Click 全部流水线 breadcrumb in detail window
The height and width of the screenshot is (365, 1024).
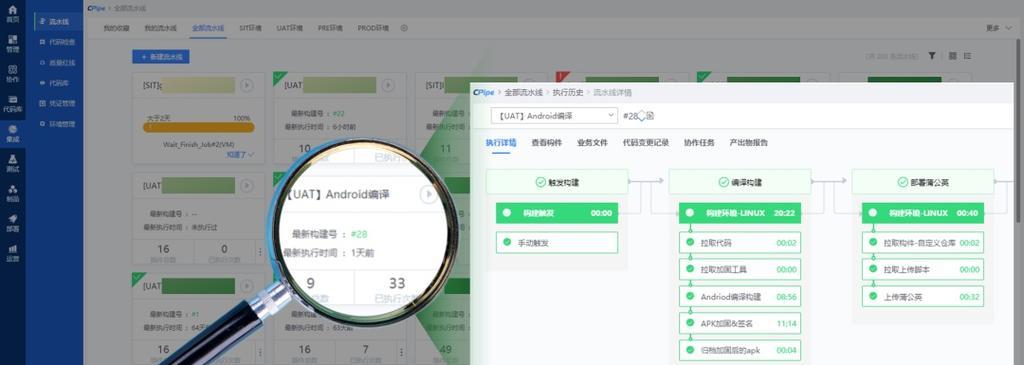click(x=524, y=93)
